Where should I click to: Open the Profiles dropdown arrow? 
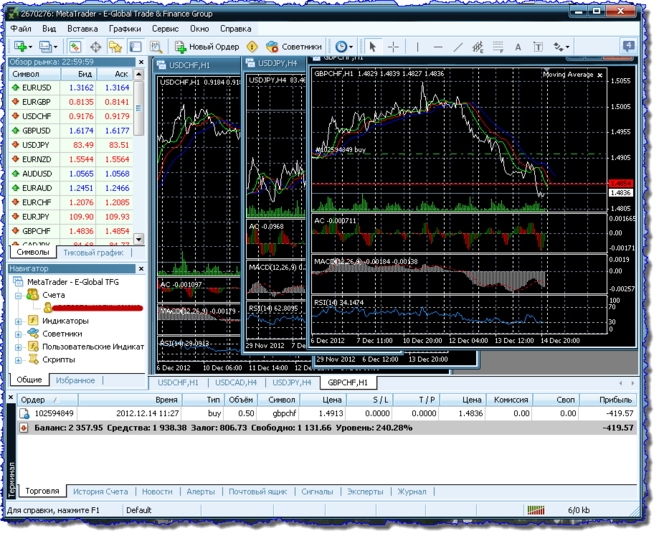tap(55, 47)
